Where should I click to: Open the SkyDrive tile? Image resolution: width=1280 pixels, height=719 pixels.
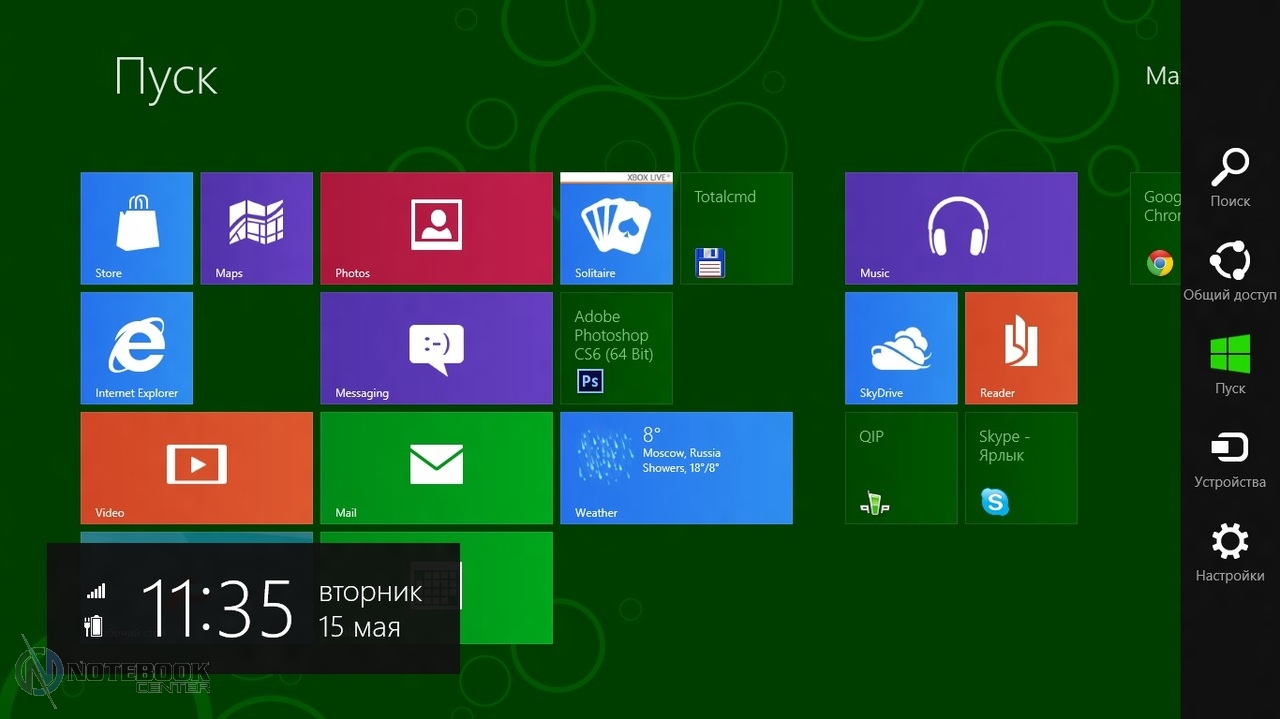[901, 348]
